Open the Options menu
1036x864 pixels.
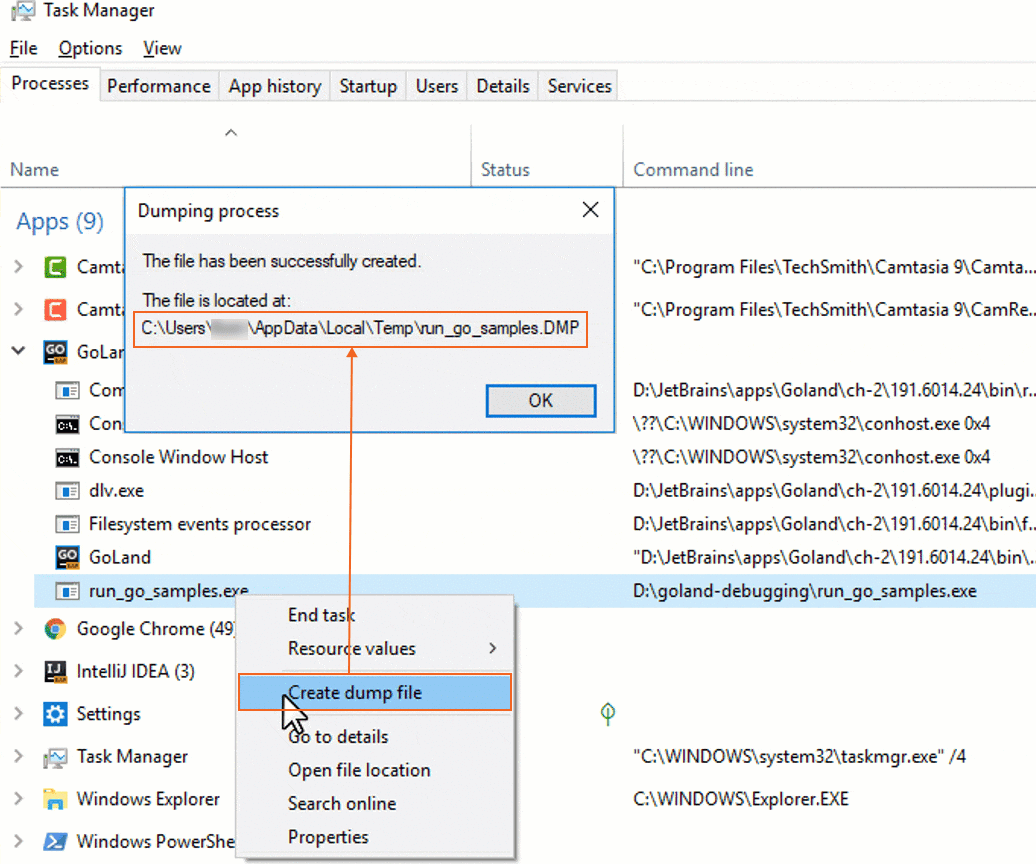point(90,48)
